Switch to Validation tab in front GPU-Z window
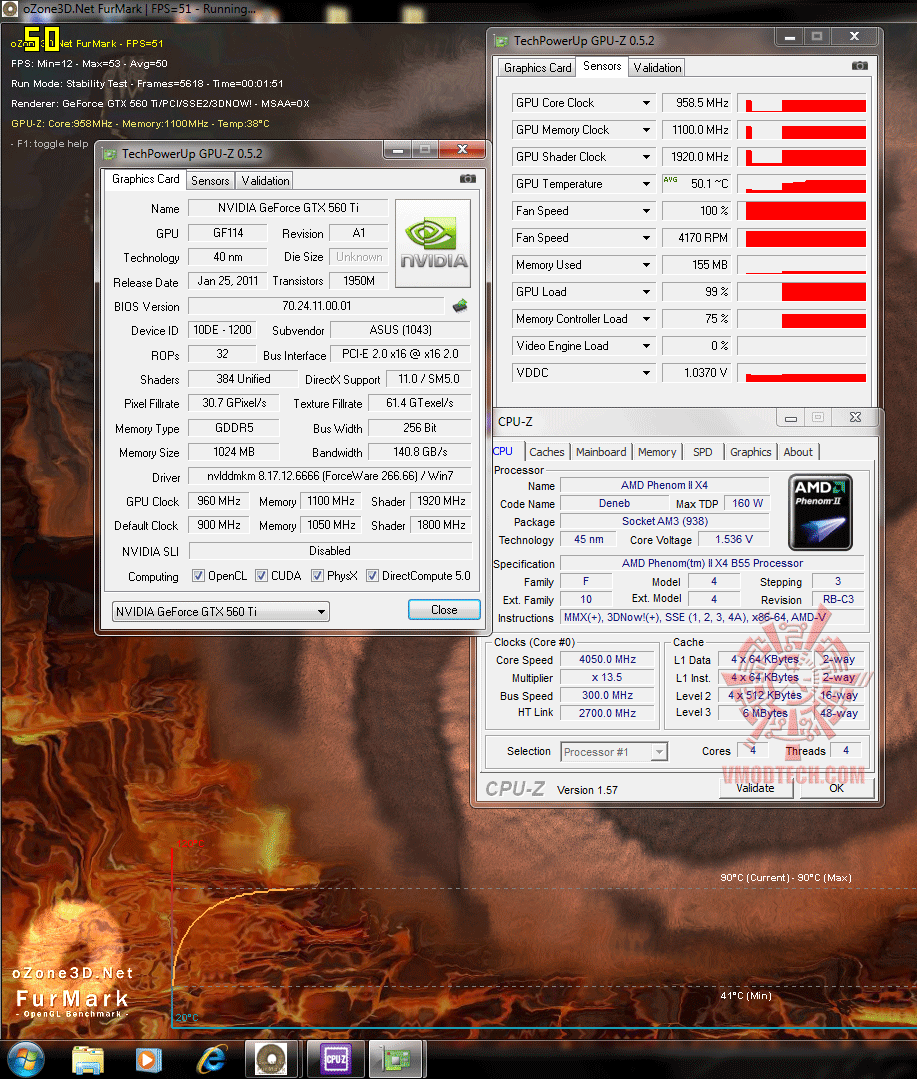This screenshot has width=917, height=1079. pyautogui.click(x=265, y=181)
